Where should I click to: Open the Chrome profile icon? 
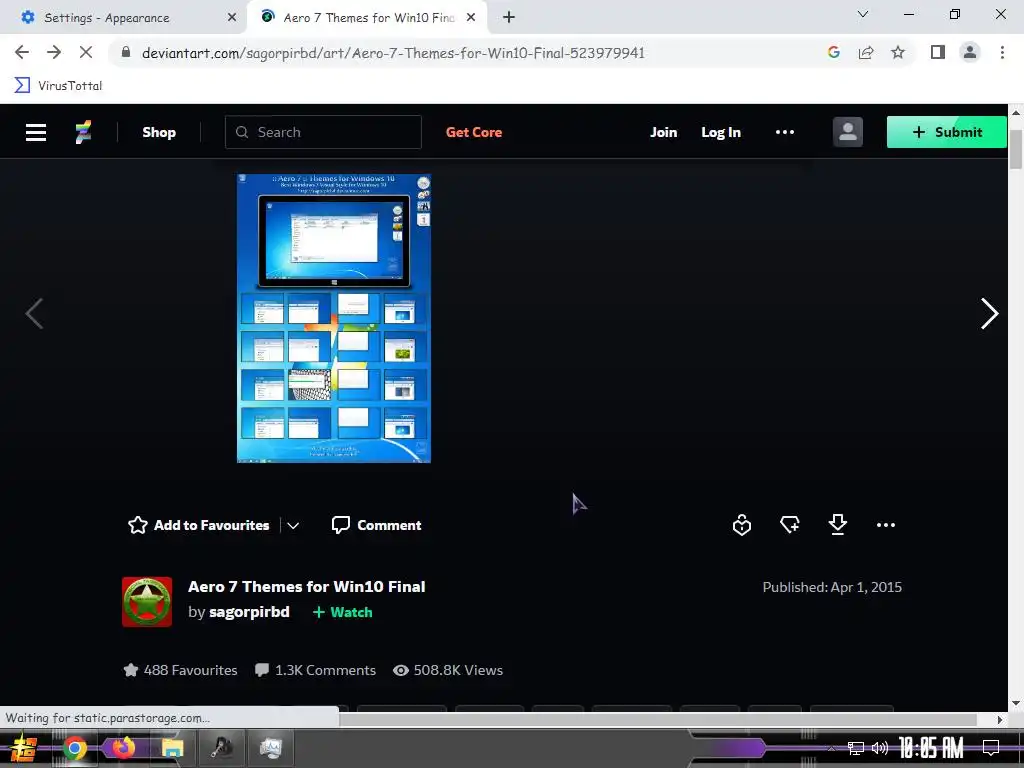[x=970, y=52]
